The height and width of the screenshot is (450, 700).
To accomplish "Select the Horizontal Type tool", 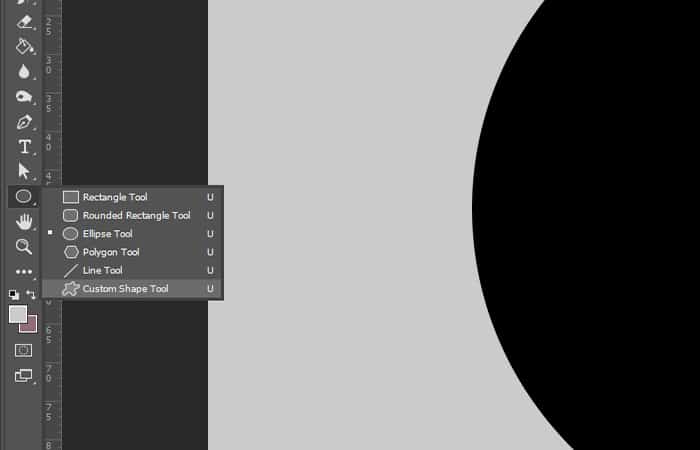I will pos(24,146).
